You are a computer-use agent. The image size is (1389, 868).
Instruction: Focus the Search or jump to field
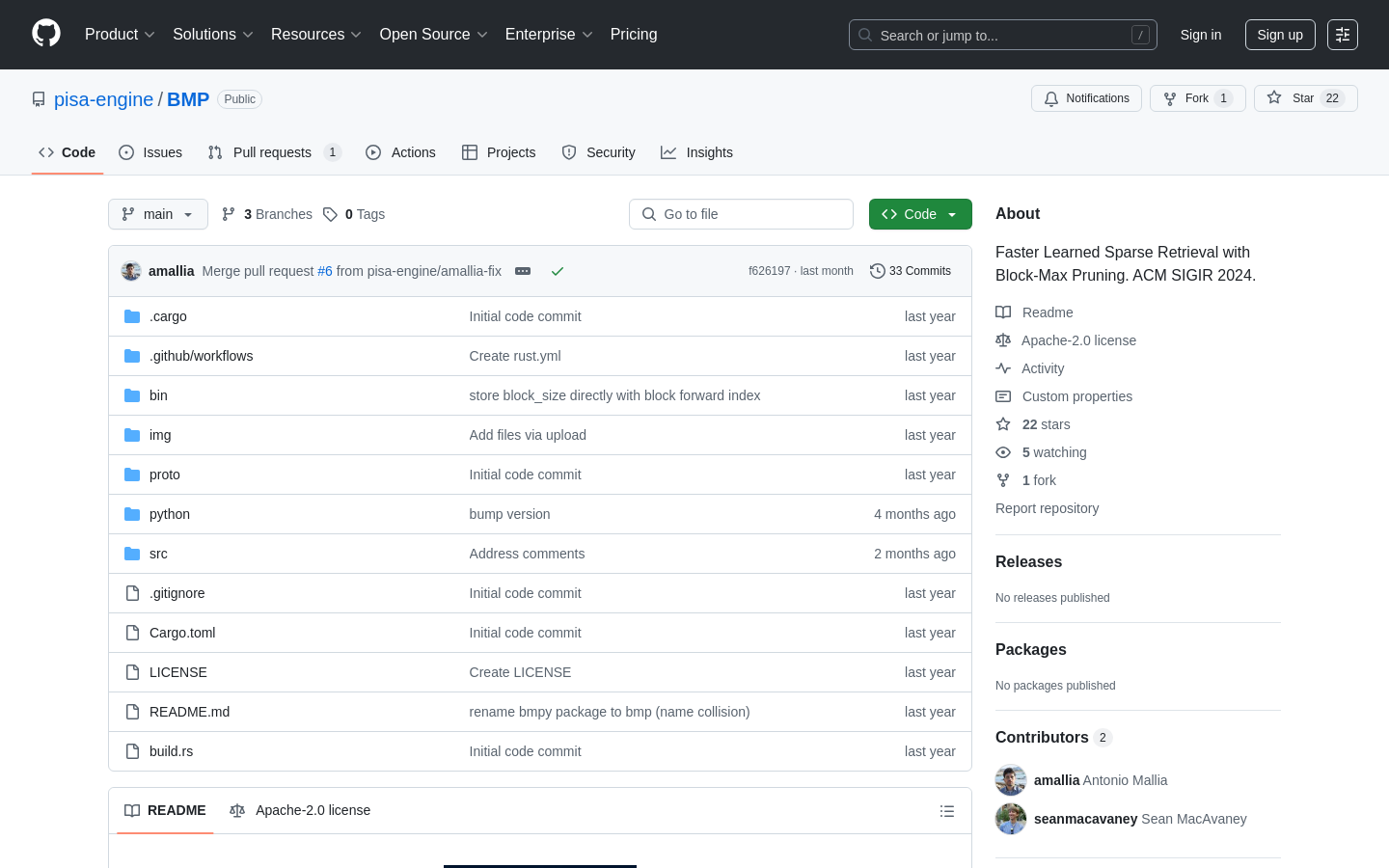1003,35
